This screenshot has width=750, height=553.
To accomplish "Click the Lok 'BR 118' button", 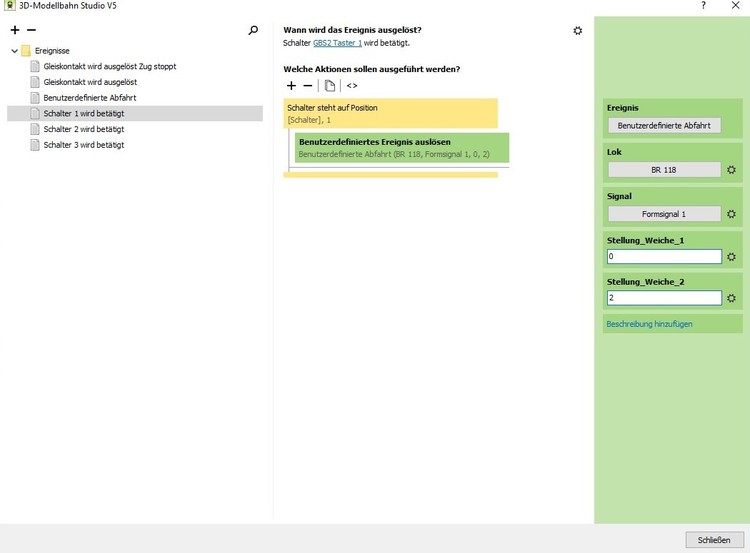I will click(x=664, y=170).
